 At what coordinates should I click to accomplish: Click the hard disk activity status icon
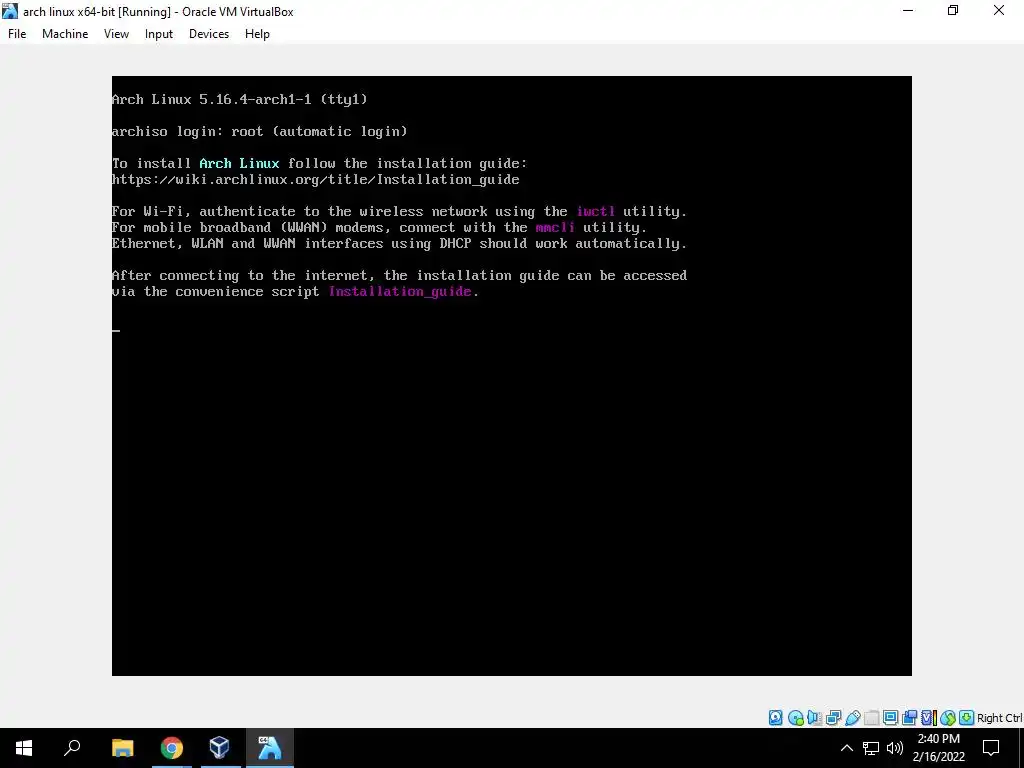[x=776, y=718]
